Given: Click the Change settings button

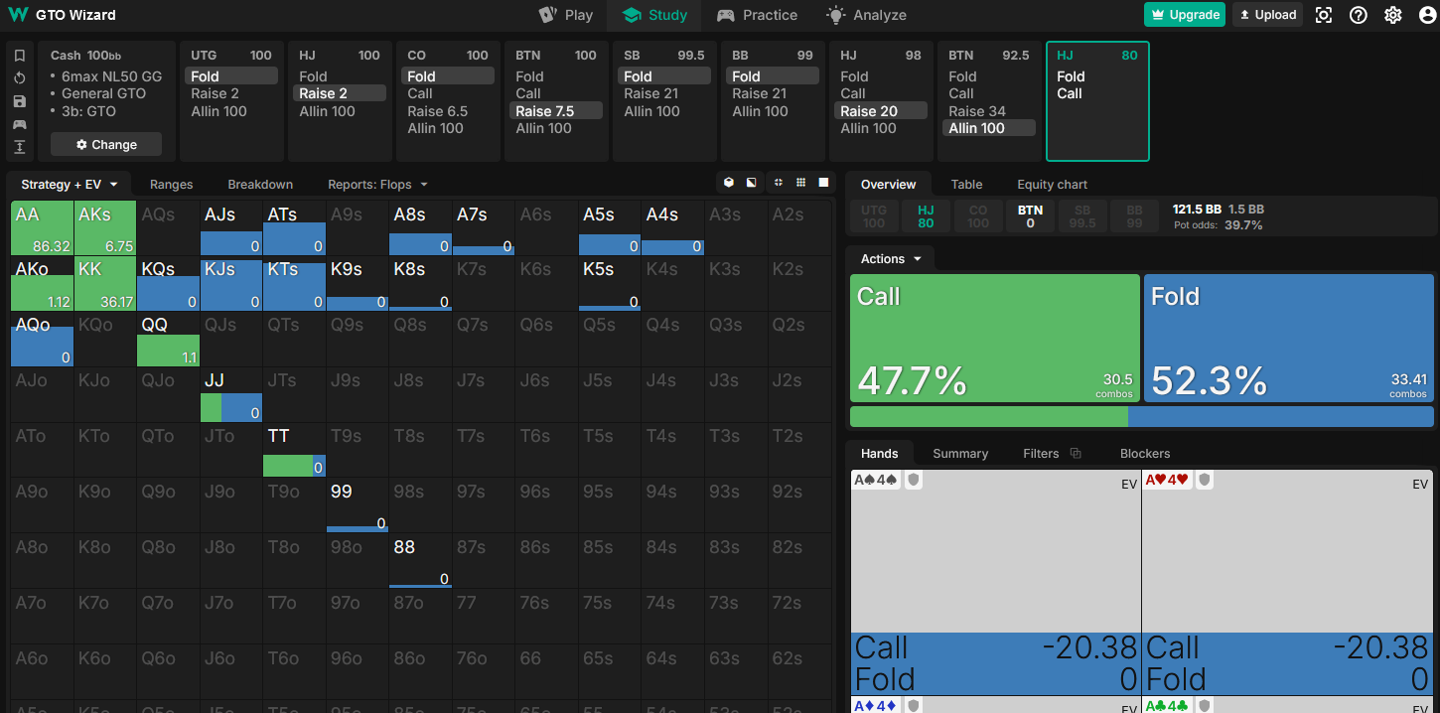Looking at the screenshot, I should pyautogui.click(x=106, y=145).
